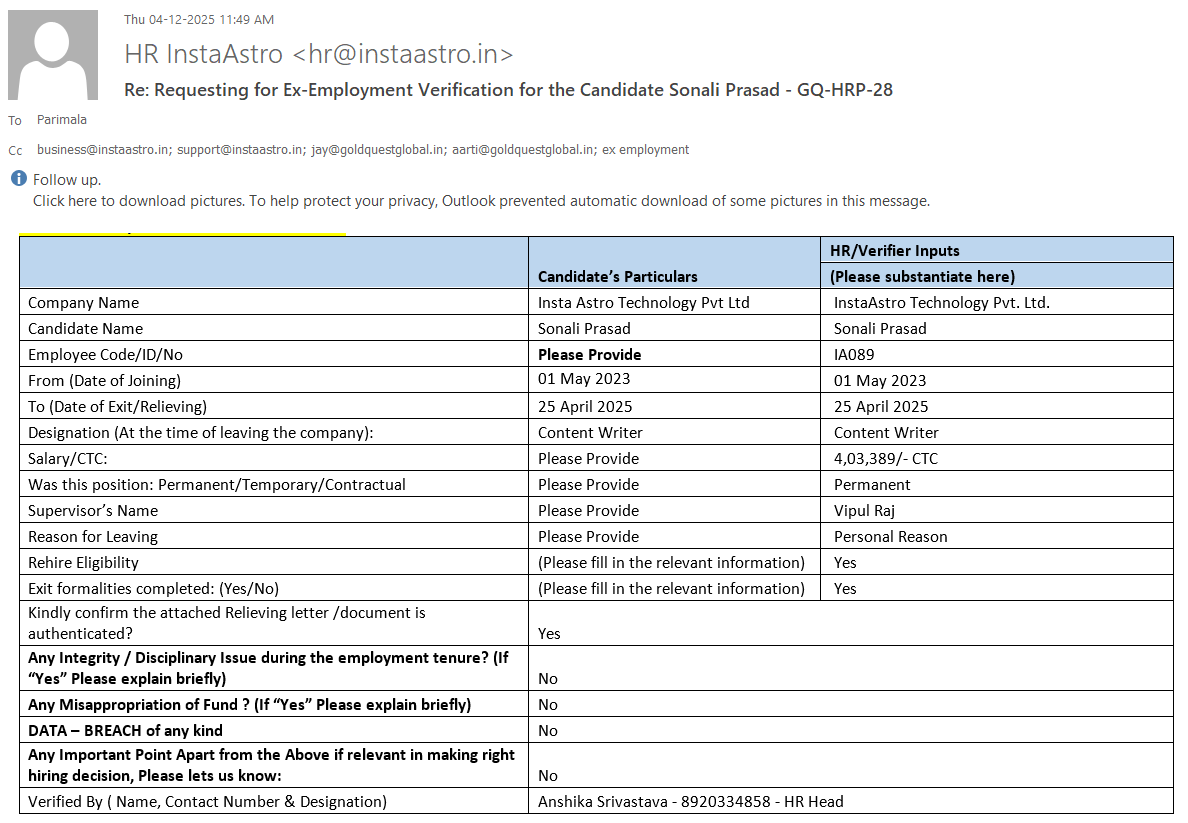The width and height of the screenshot is (1188, 823).
Task: Click the 'Any Important Point Apart' question
Action: [271, 765]
